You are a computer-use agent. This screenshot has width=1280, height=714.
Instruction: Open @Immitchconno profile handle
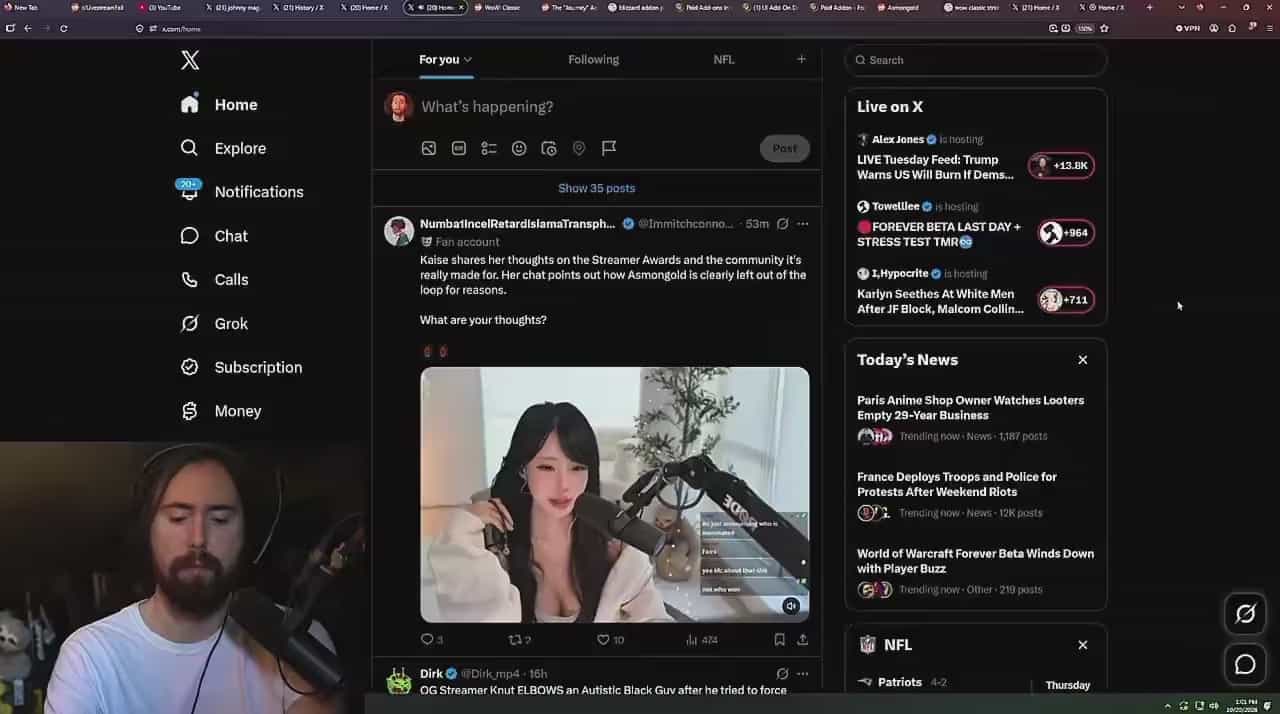click(x=685, y=224)
